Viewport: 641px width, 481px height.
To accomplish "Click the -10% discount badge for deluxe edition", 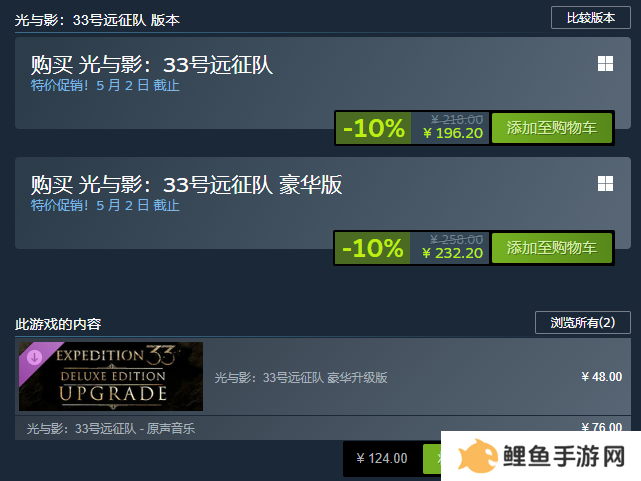I will [373, 248].
